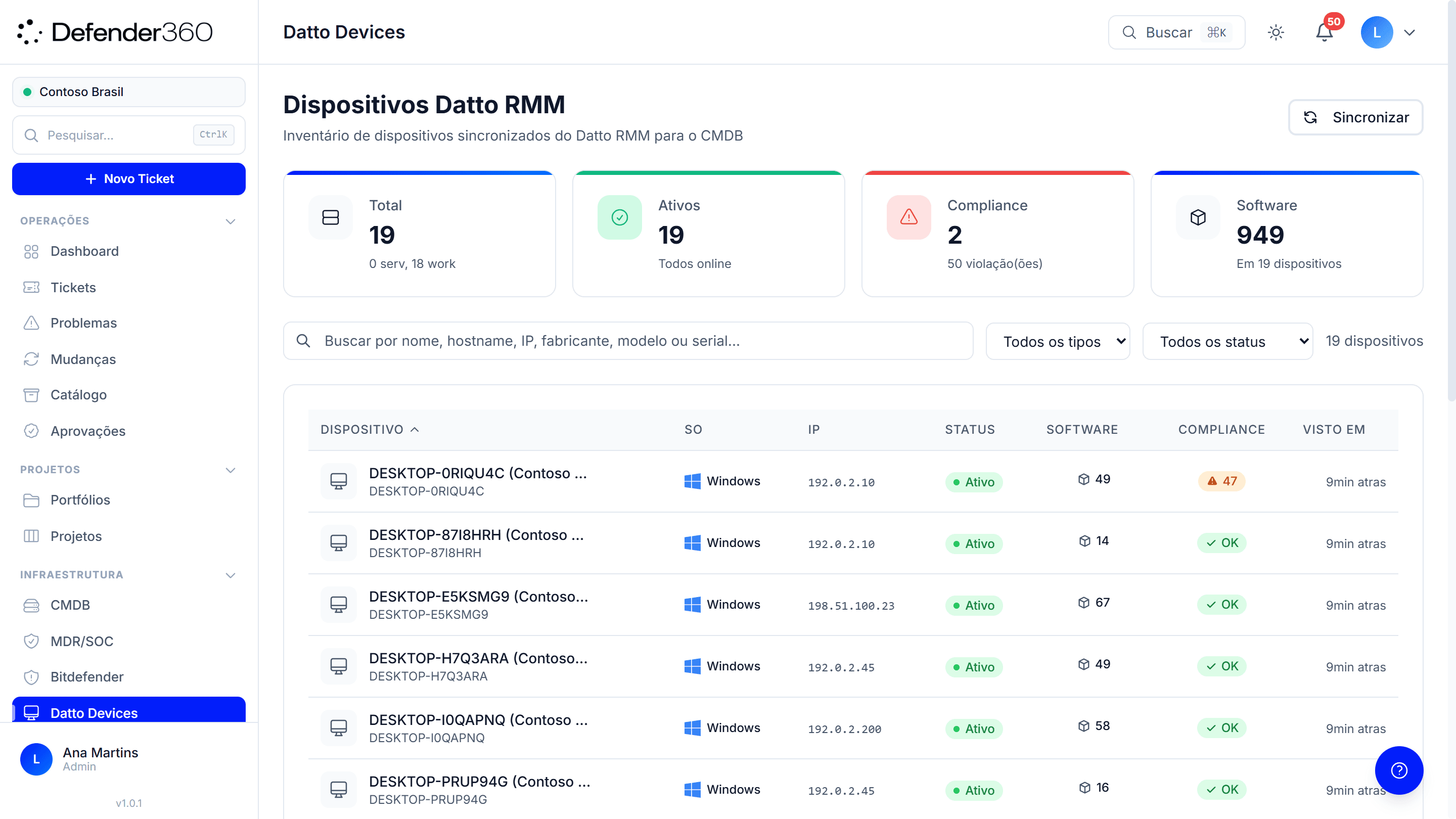Image resolution: width=1456 pixels, height=819 pixels.
Task: Open the Contoso Brasil tenant selector
Action: (129, 92)
